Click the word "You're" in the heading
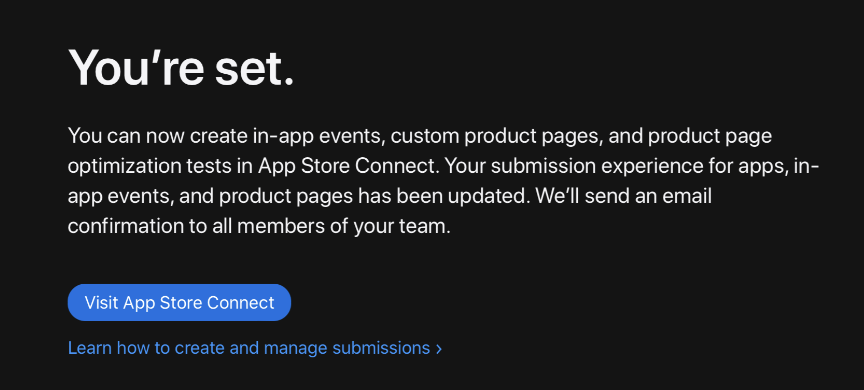Viewport: 864px width, 390px height. click(137, 67)
